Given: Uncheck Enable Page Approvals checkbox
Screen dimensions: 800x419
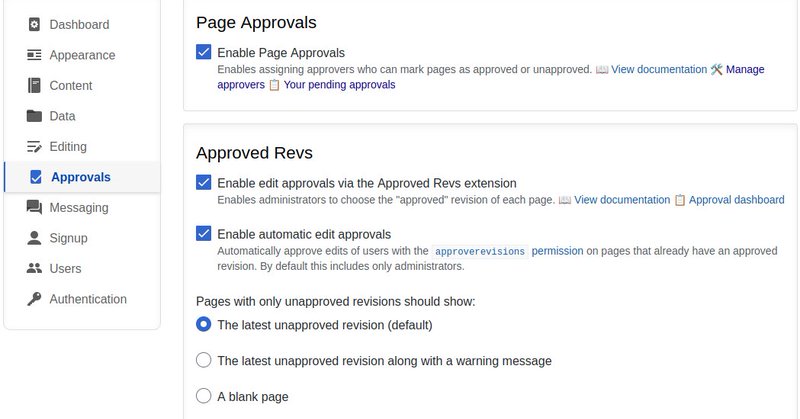Looking at the screenshot, I should coord(204,52).
